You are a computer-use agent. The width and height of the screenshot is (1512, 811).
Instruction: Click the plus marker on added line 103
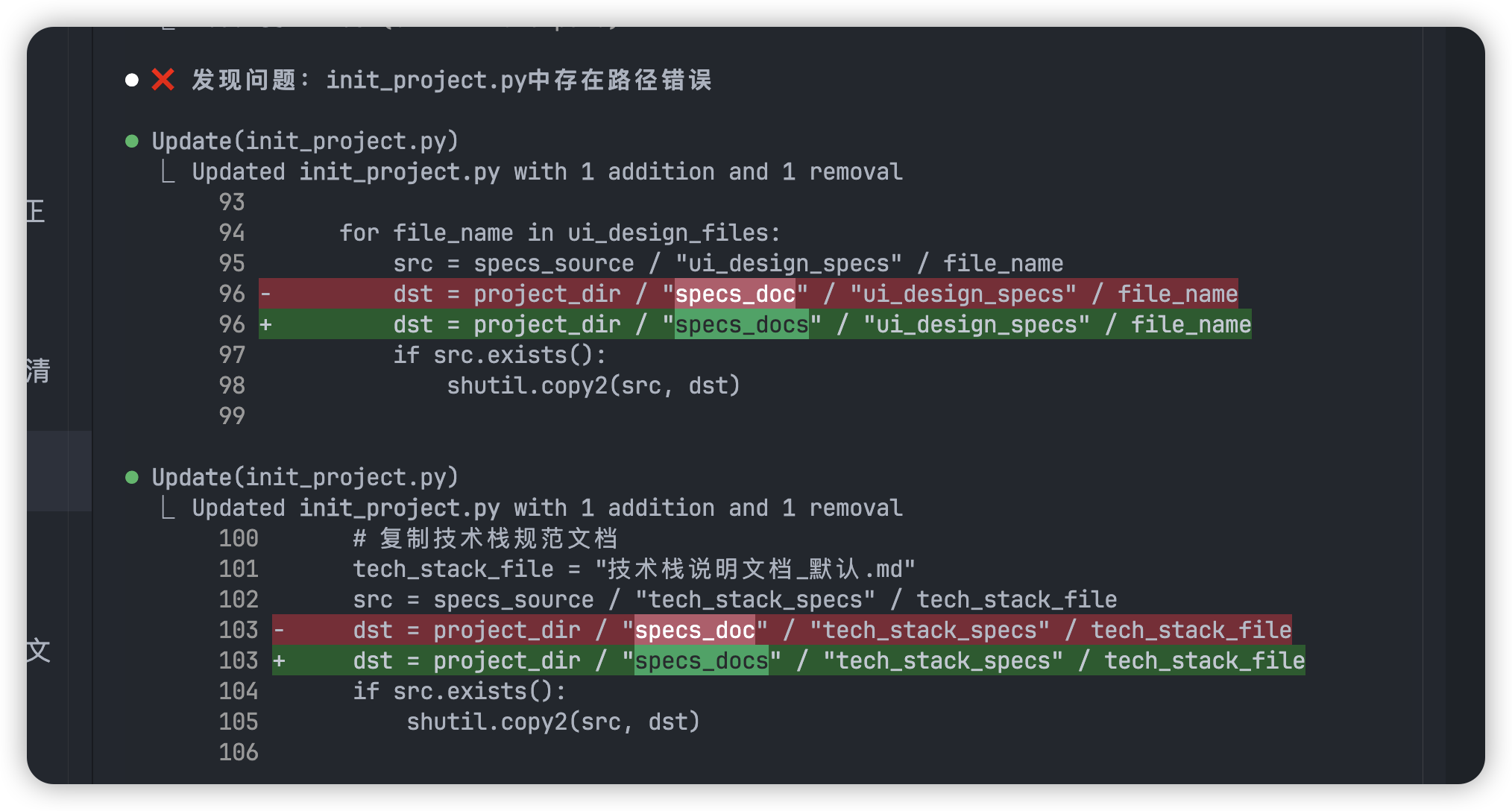279,660
